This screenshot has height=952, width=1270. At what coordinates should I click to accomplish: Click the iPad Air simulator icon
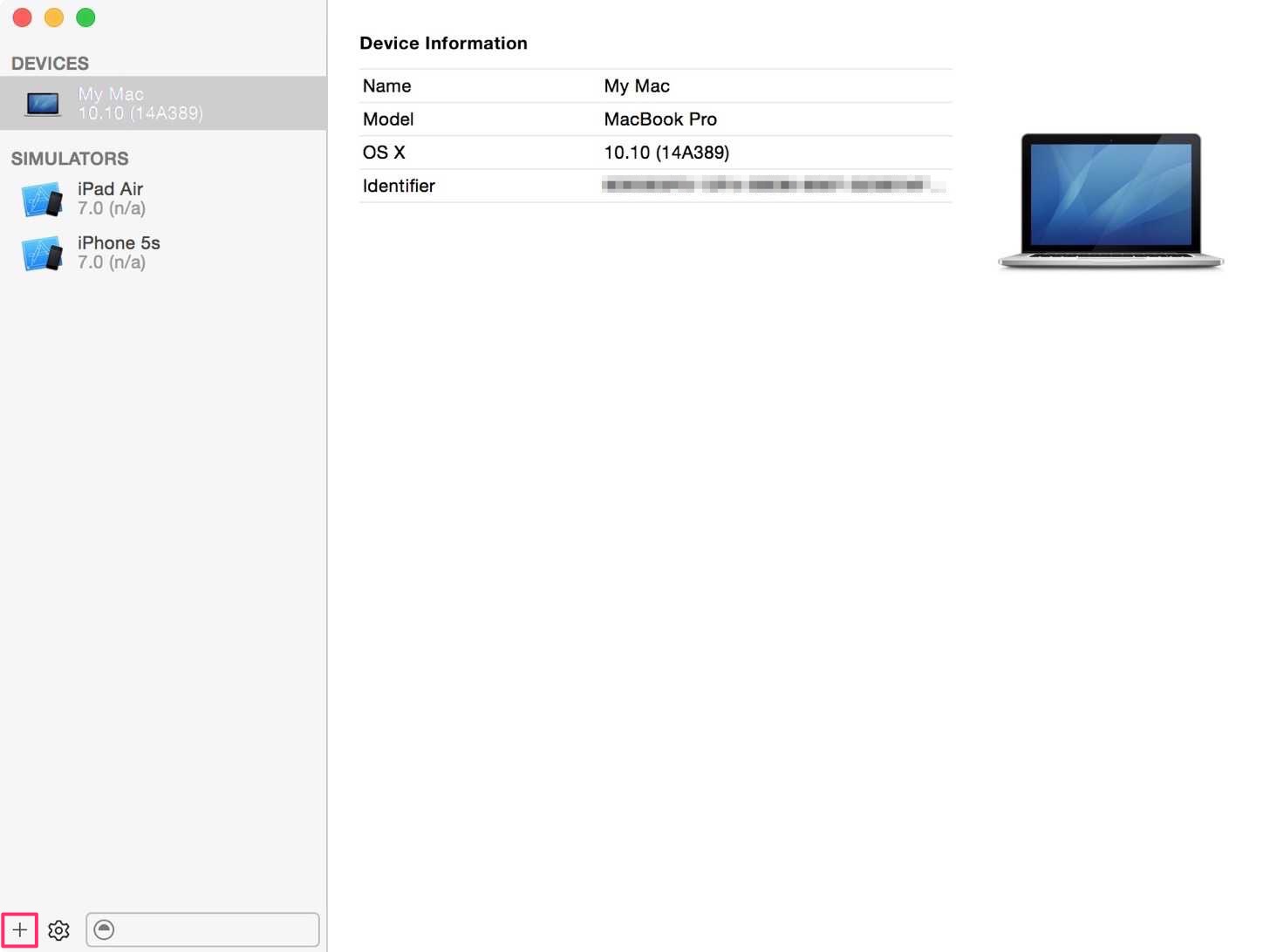(43, 200)
